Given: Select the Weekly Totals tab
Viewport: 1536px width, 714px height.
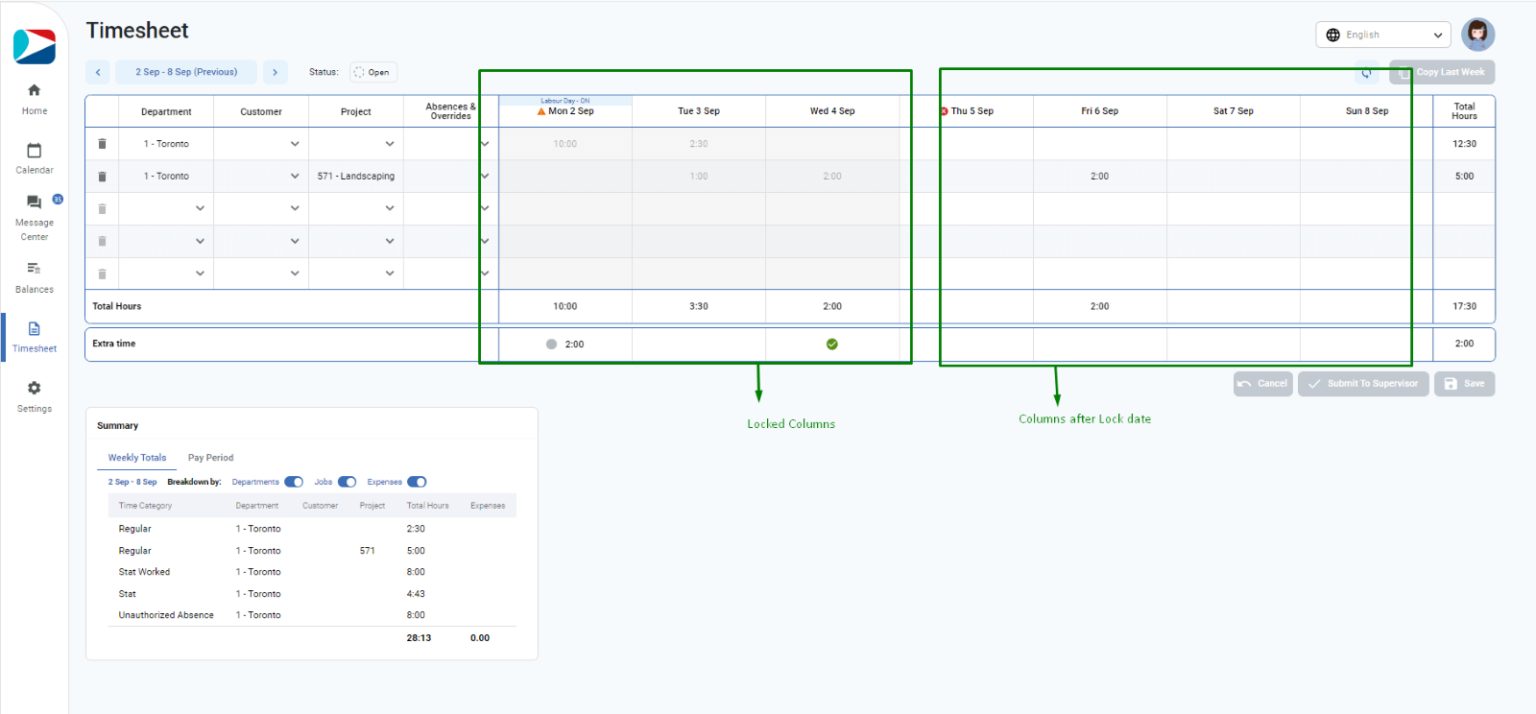Looking at the screenshot, I should (136, 457).
